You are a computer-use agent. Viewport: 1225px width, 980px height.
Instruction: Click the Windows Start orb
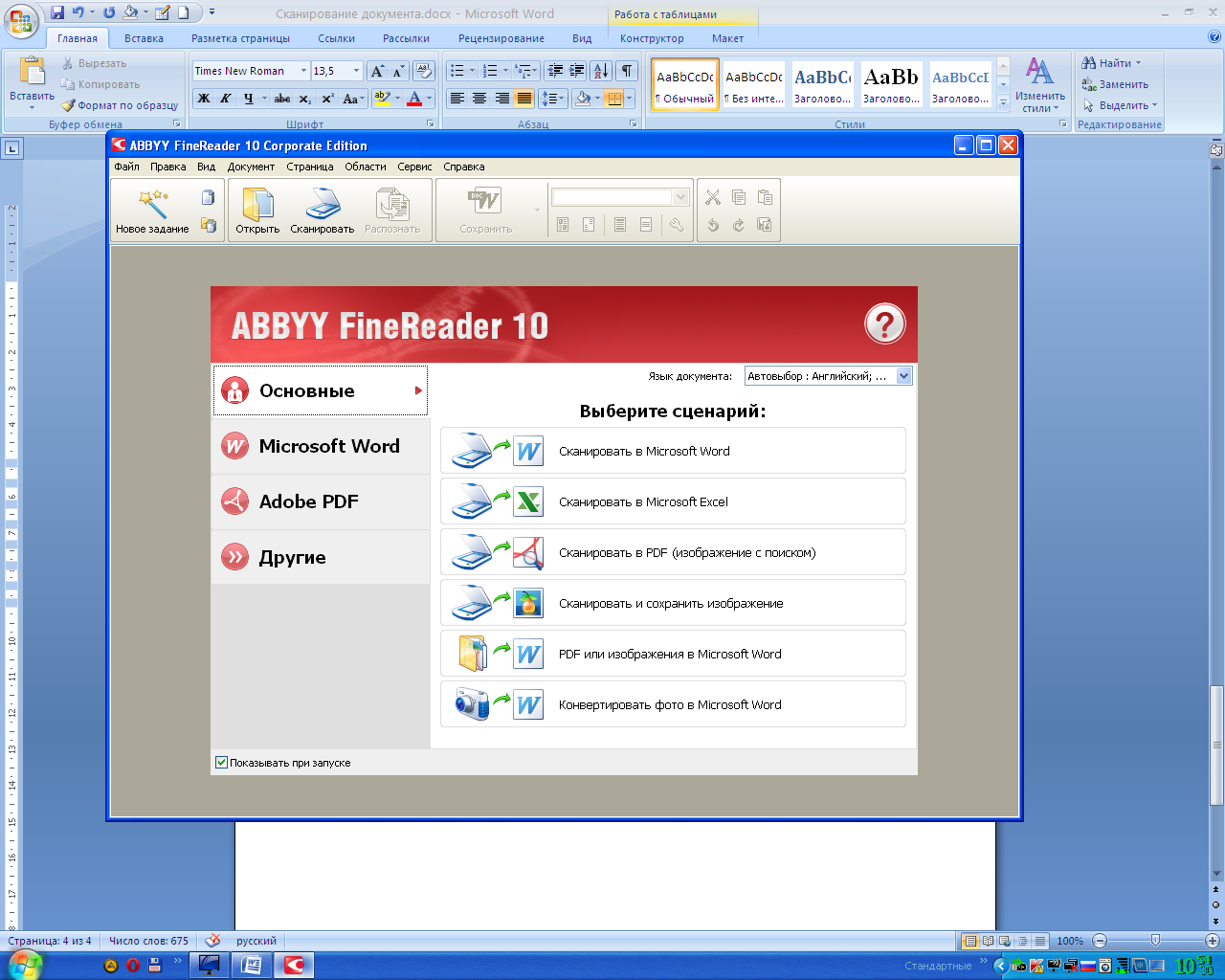(25, 964)
